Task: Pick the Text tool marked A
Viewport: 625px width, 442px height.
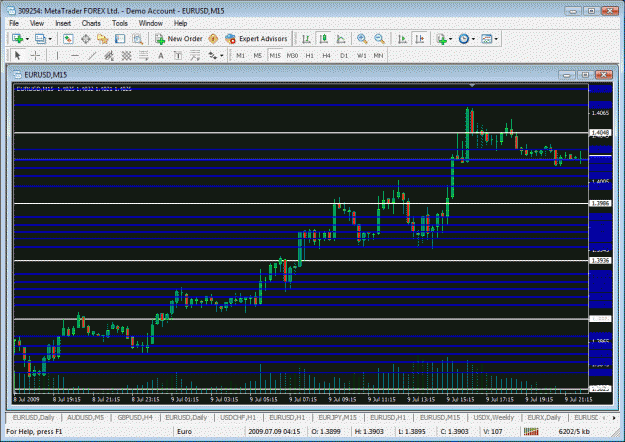Action: (x=161, y=55)
